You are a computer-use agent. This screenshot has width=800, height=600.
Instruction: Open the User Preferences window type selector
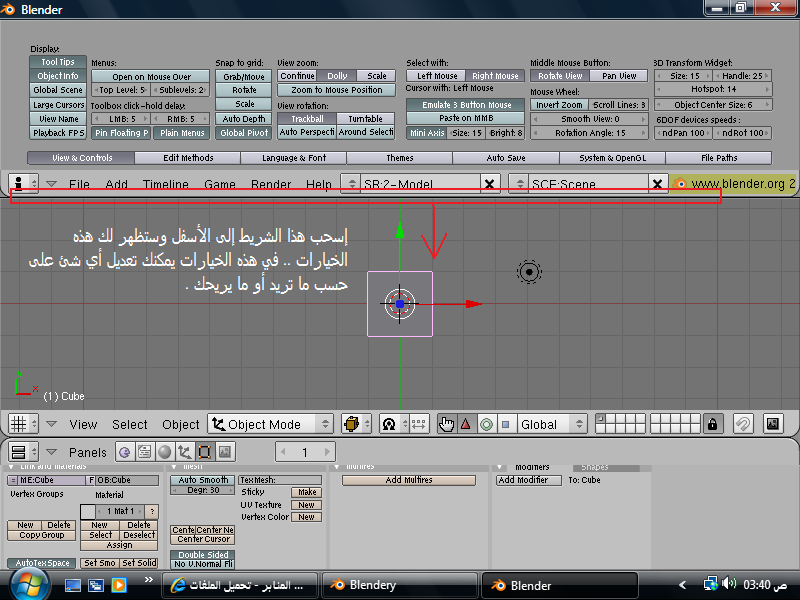(x=23, y=183)
